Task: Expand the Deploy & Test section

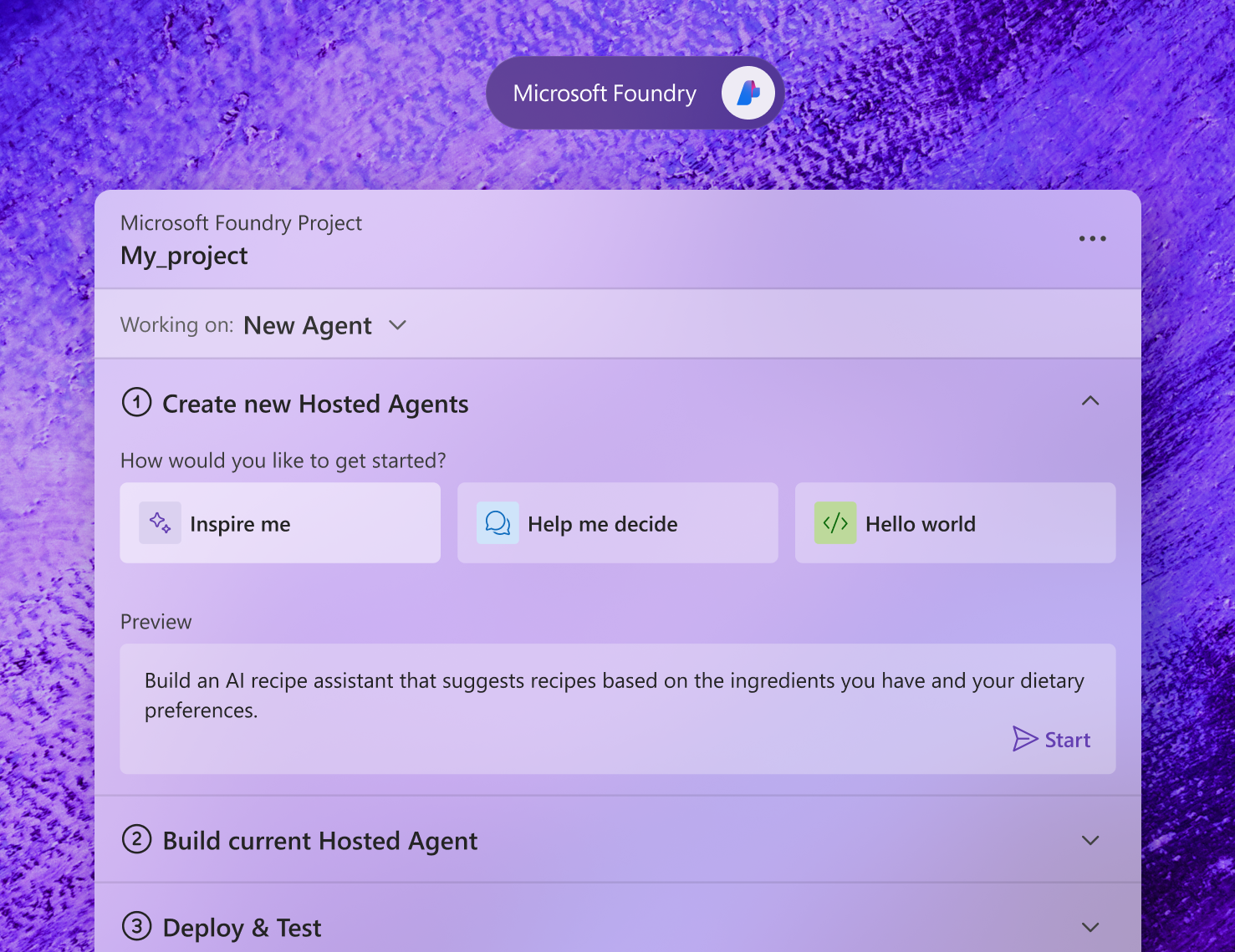Action: (1090, 927)
